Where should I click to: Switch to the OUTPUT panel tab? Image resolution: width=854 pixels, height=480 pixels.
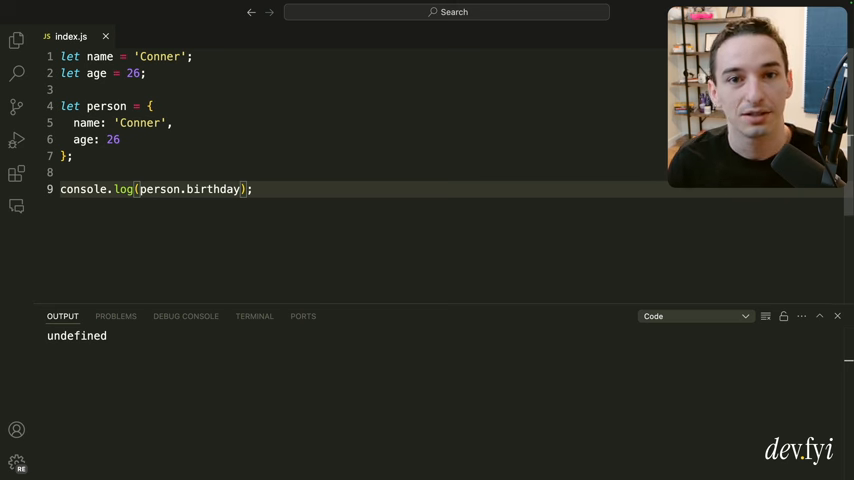tap(63, 316)
